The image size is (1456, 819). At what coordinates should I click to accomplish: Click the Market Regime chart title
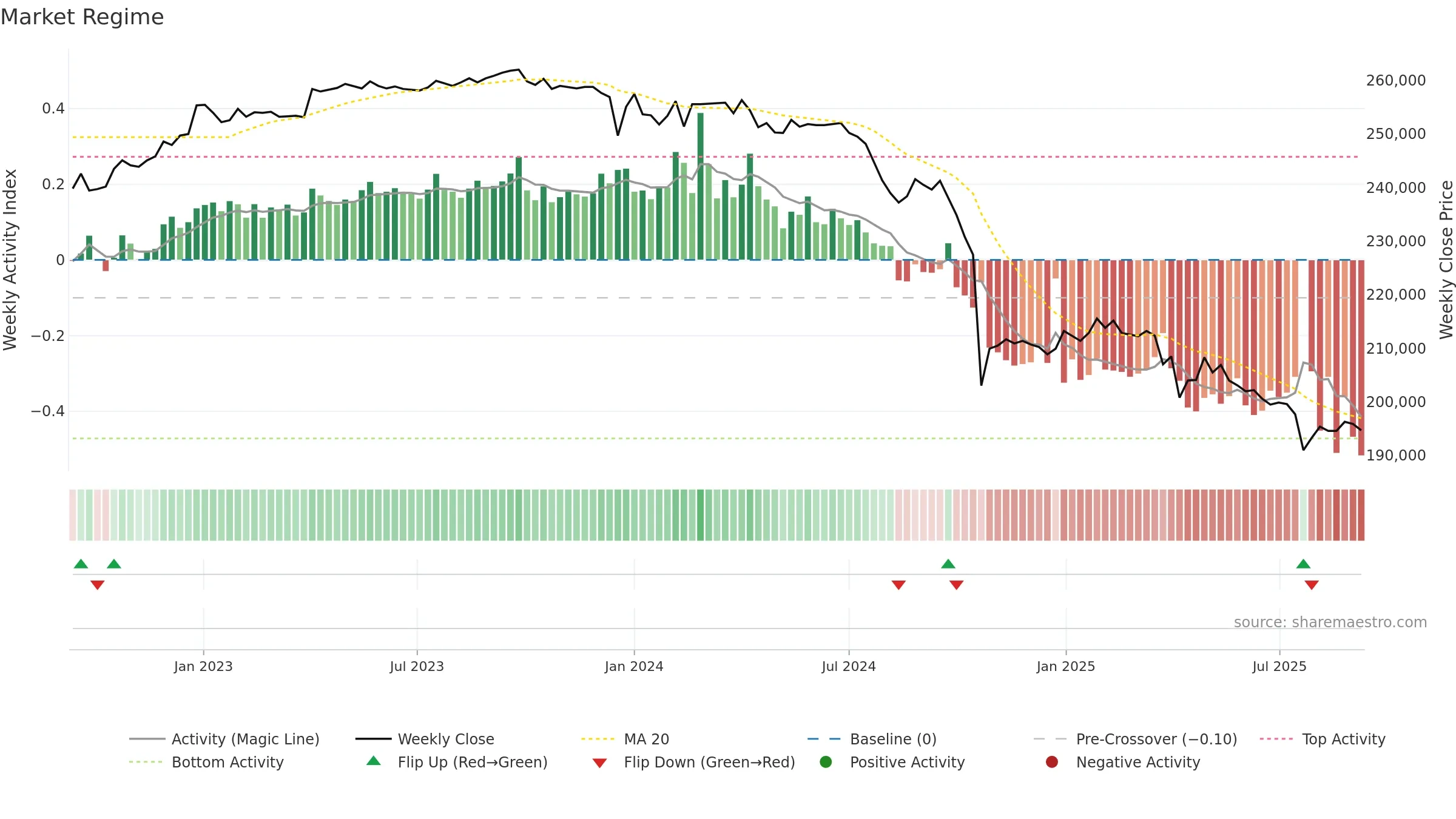pos(82,17)
